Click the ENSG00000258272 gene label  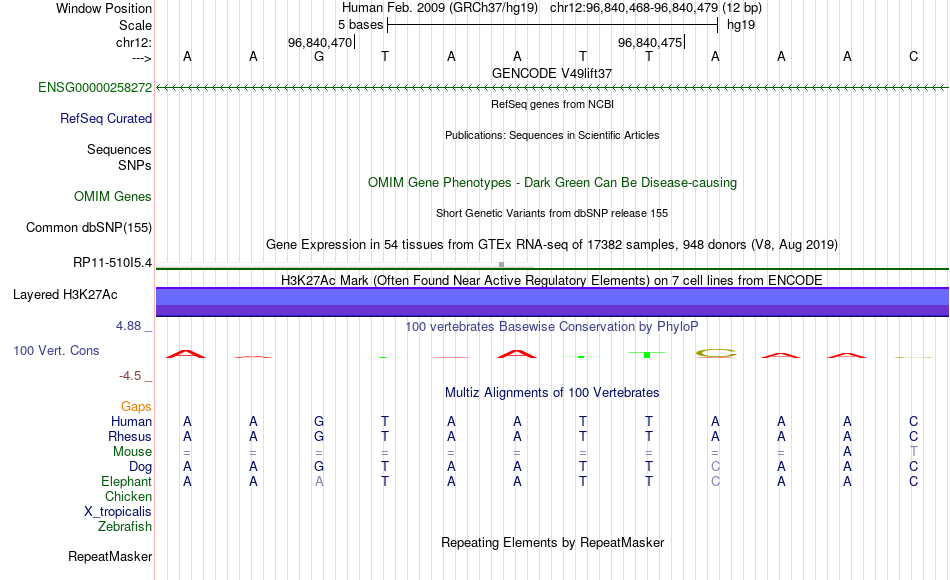coord(95,87)
